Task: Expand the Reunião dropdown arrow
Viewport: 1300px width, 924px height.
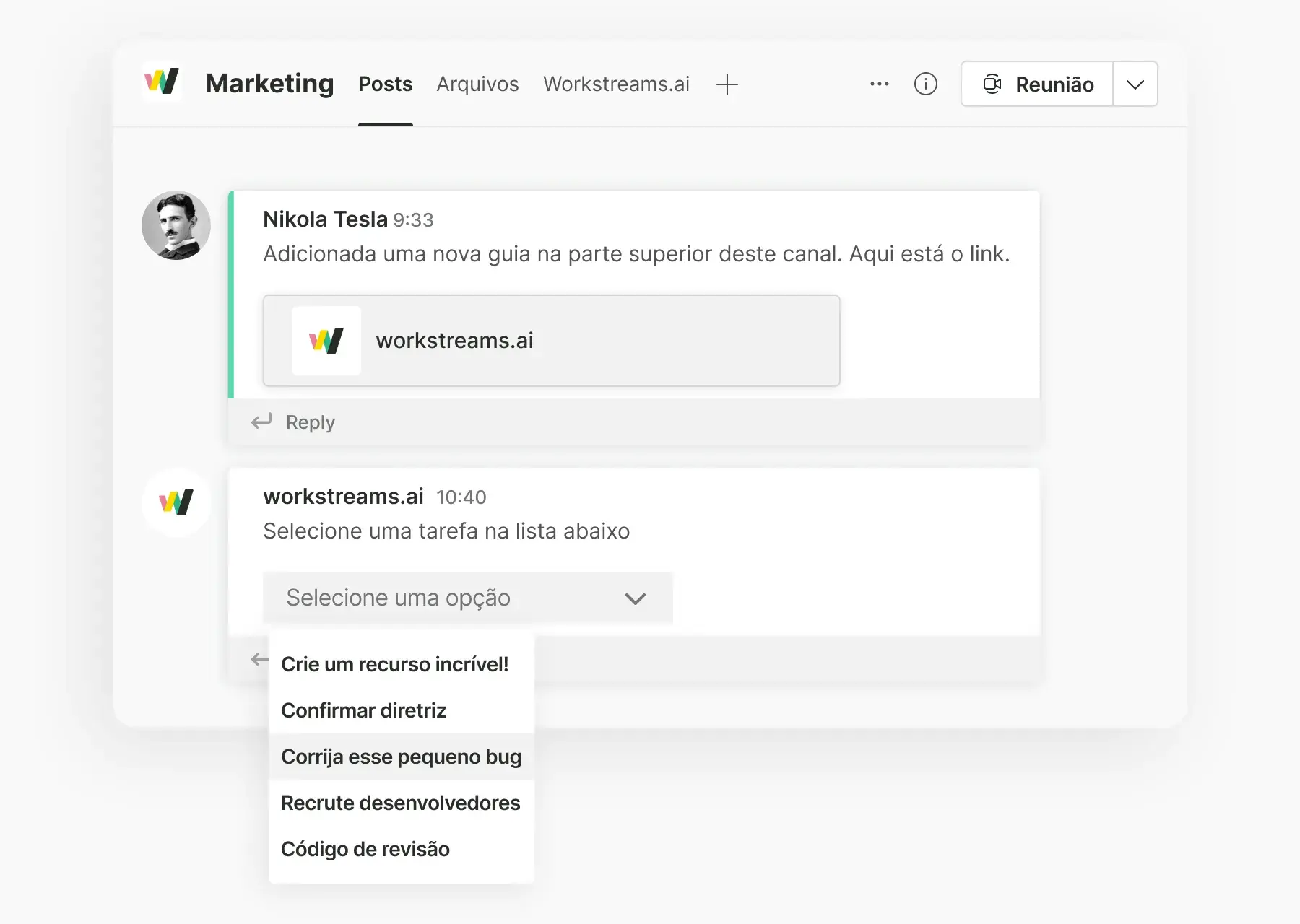Action: pyautogui.click(x=1135, y=84)
